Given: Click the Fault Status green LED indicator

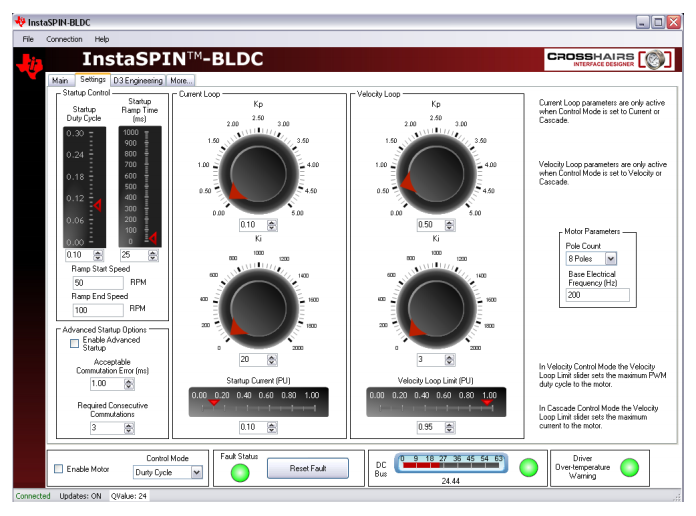Looking at the screenshot, I should click(x=239, y=471).
